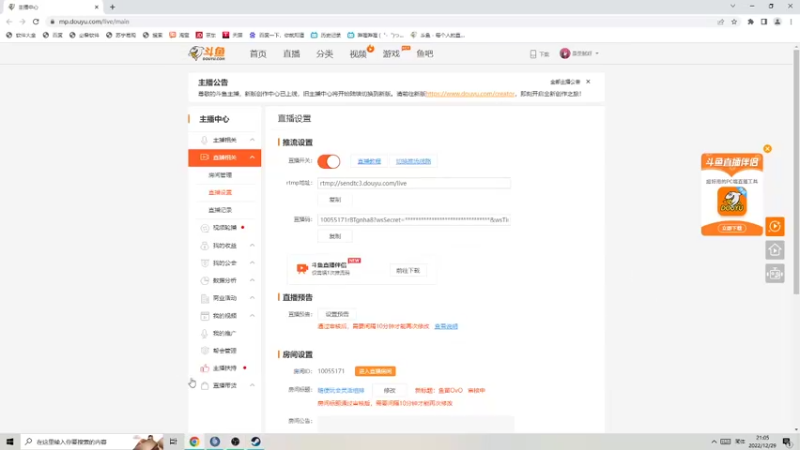Click the room announcement text area
The image size is (800, 450).
416,423
